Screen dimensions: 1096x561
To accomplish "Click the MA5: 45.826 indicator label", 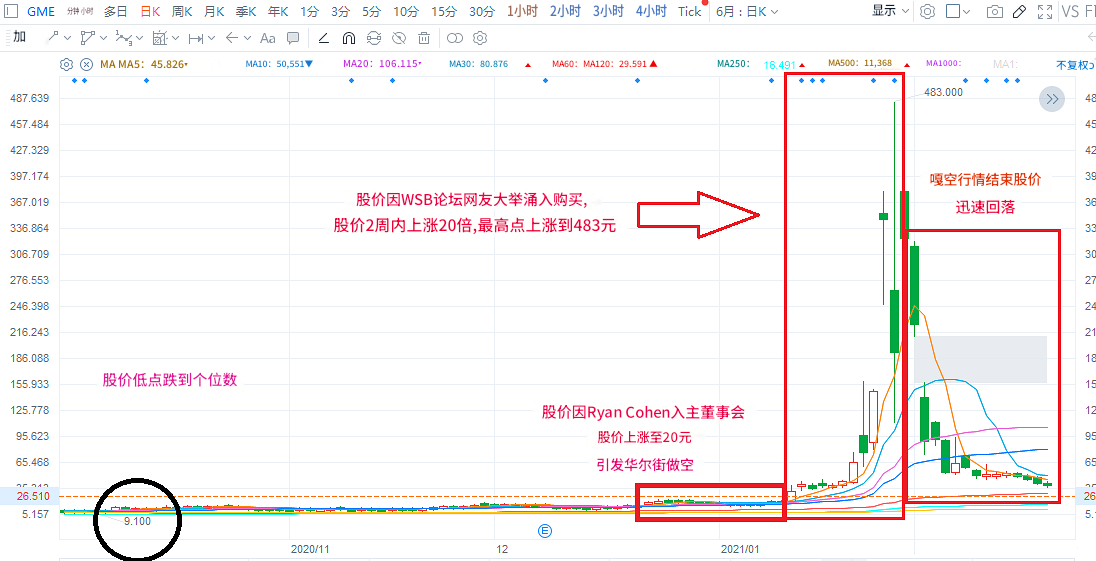I will (144, 64).
